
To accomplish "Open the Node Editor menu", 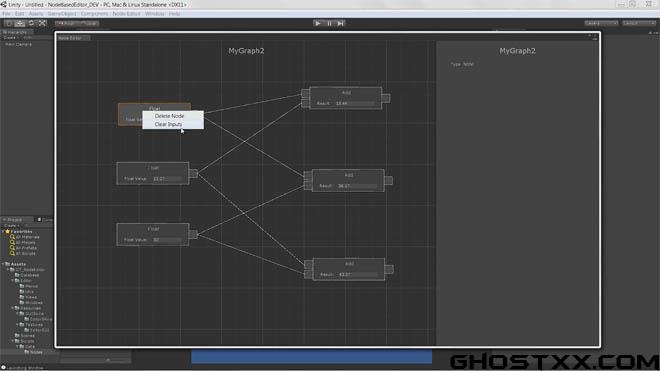I will coord(126,14).
